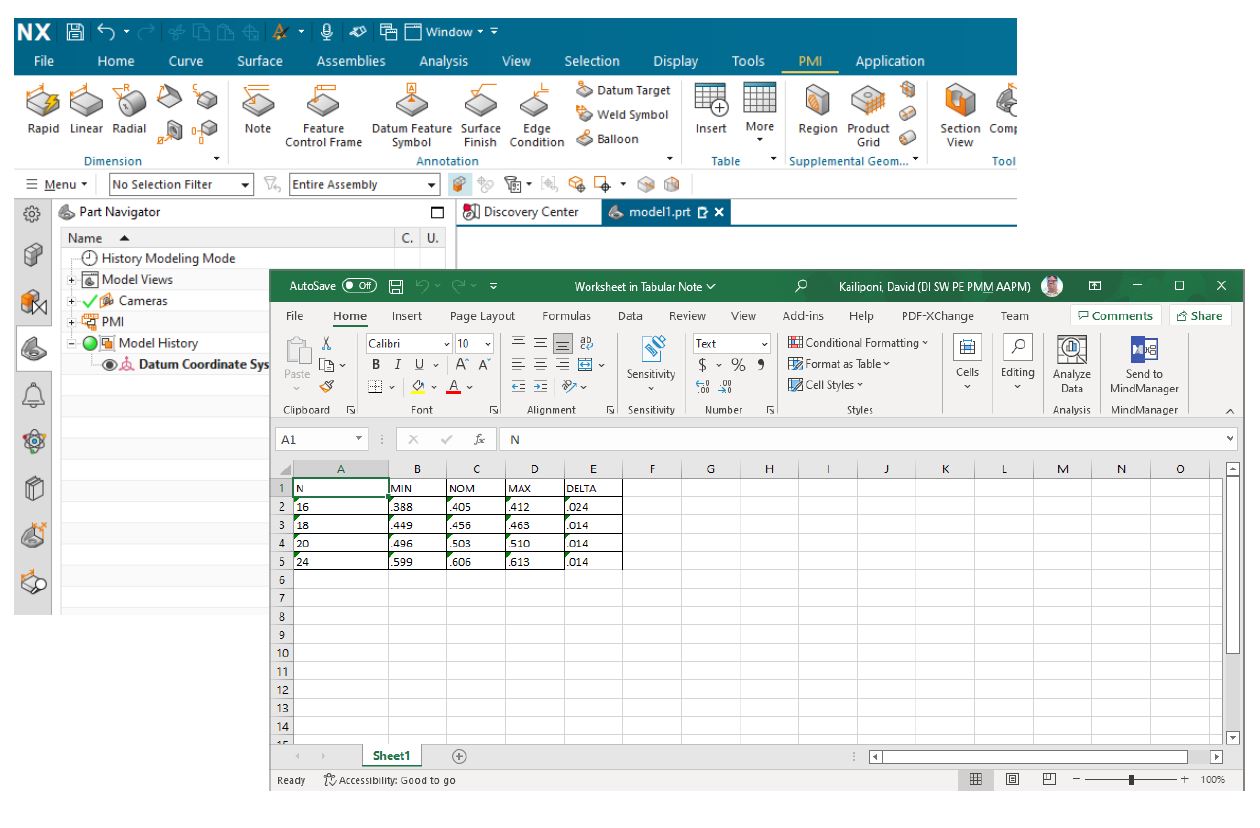Click the Balloon annotation icon

(585, 139)
